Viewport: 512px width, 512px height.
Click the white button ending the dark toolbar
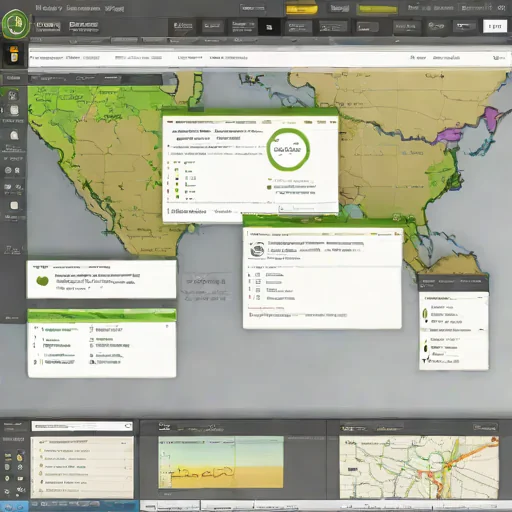tap(495, 26)
